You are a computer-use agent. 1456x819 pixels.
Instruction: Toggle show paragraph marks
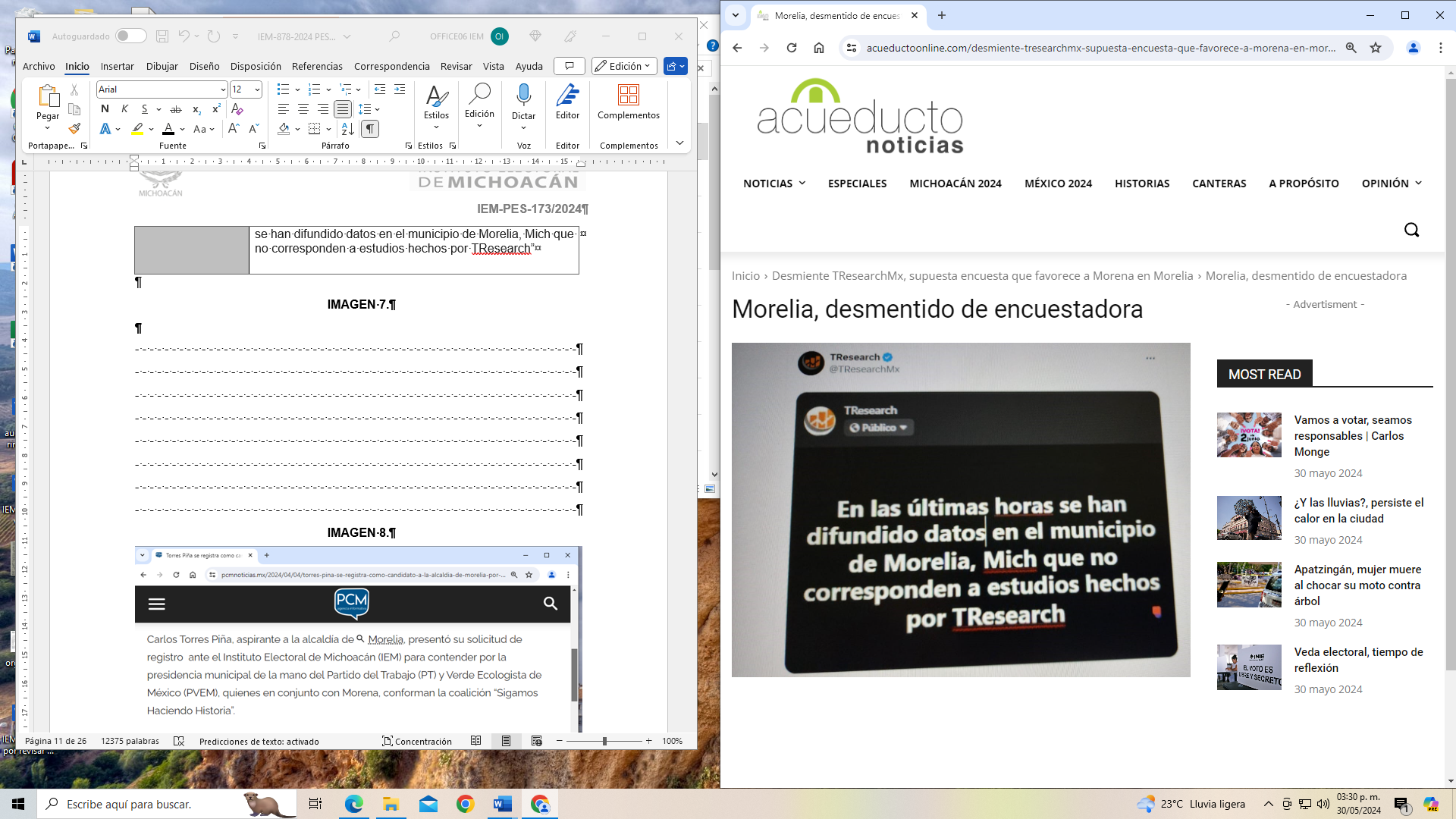pos(370,129)
